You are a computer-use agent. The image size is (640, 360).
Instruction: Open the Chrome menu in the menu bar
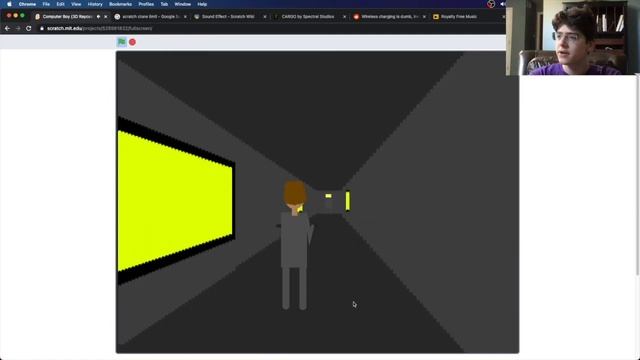[27, 4]
